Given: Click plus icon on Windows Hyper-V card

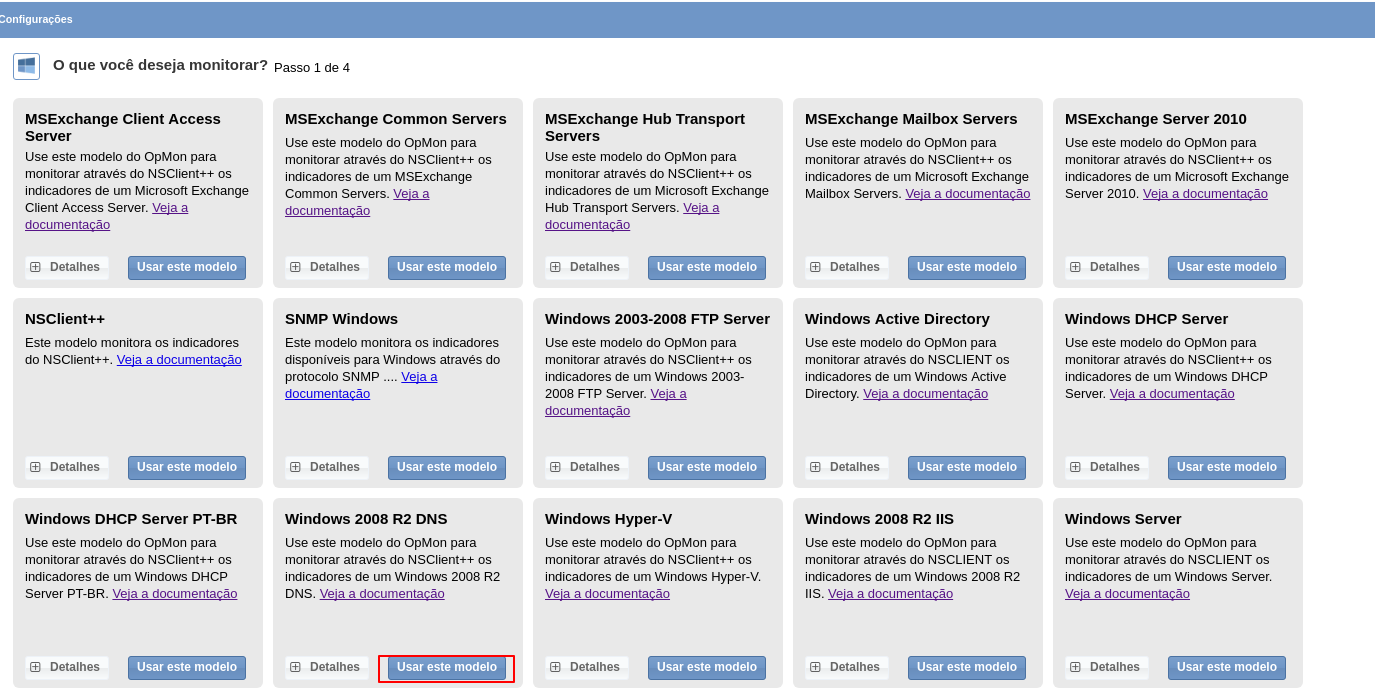Looking at the screenshot, I should pos(555,667).
